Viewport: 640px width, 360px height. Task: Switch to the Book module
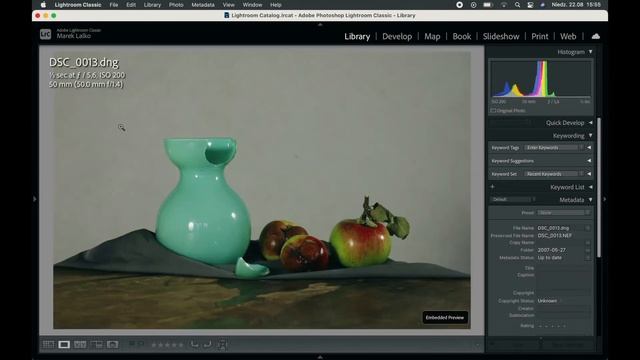tap(462, 36)
